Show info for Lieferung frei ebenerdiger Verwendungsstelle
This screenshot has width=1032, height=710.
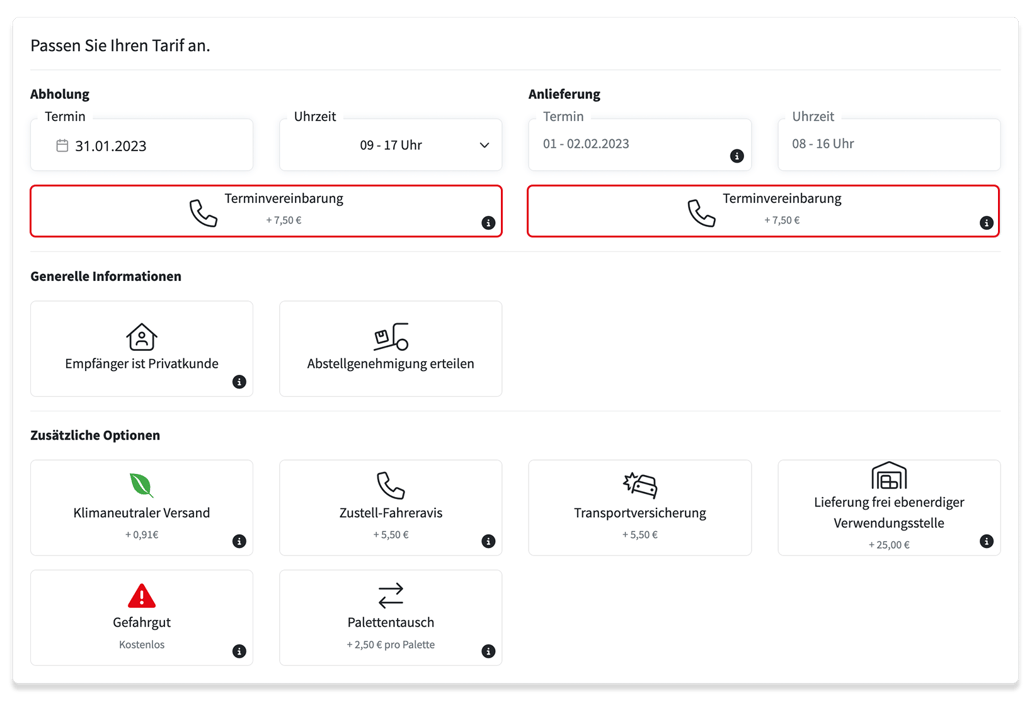point(987,542)
